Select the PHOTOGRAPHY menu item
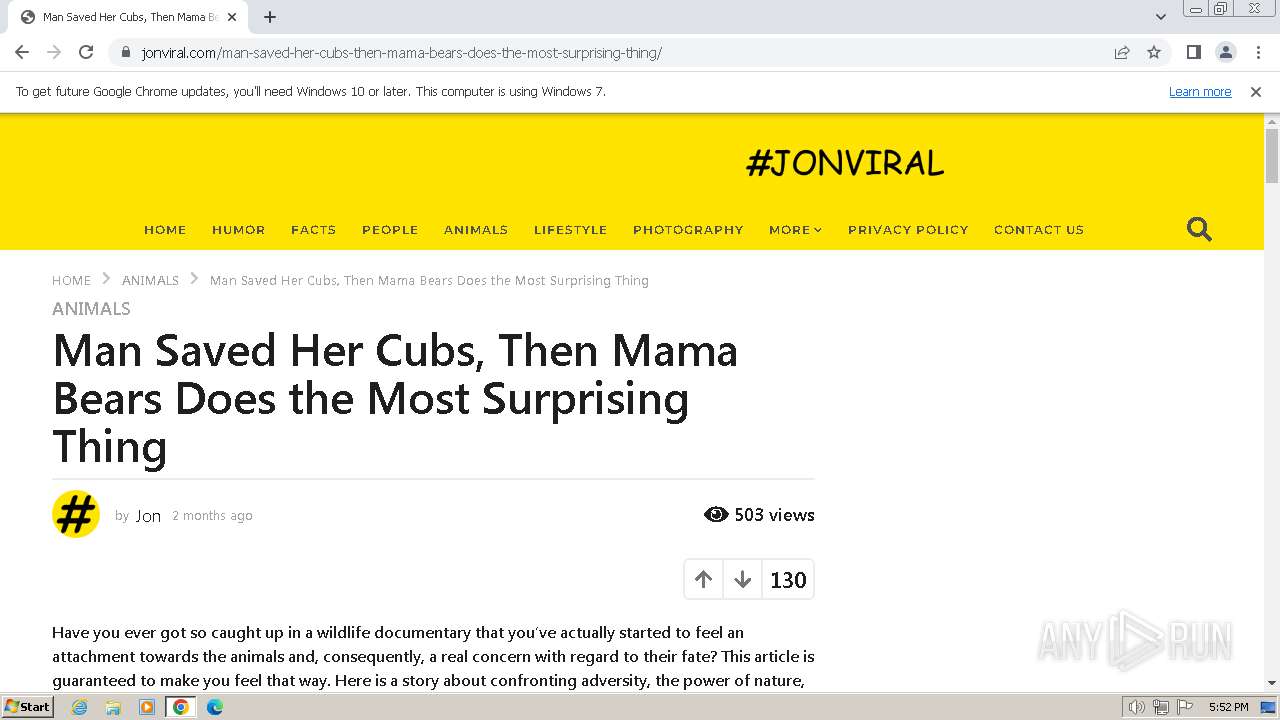Viewport: 1280px width, 720px height. coord(688,230)
